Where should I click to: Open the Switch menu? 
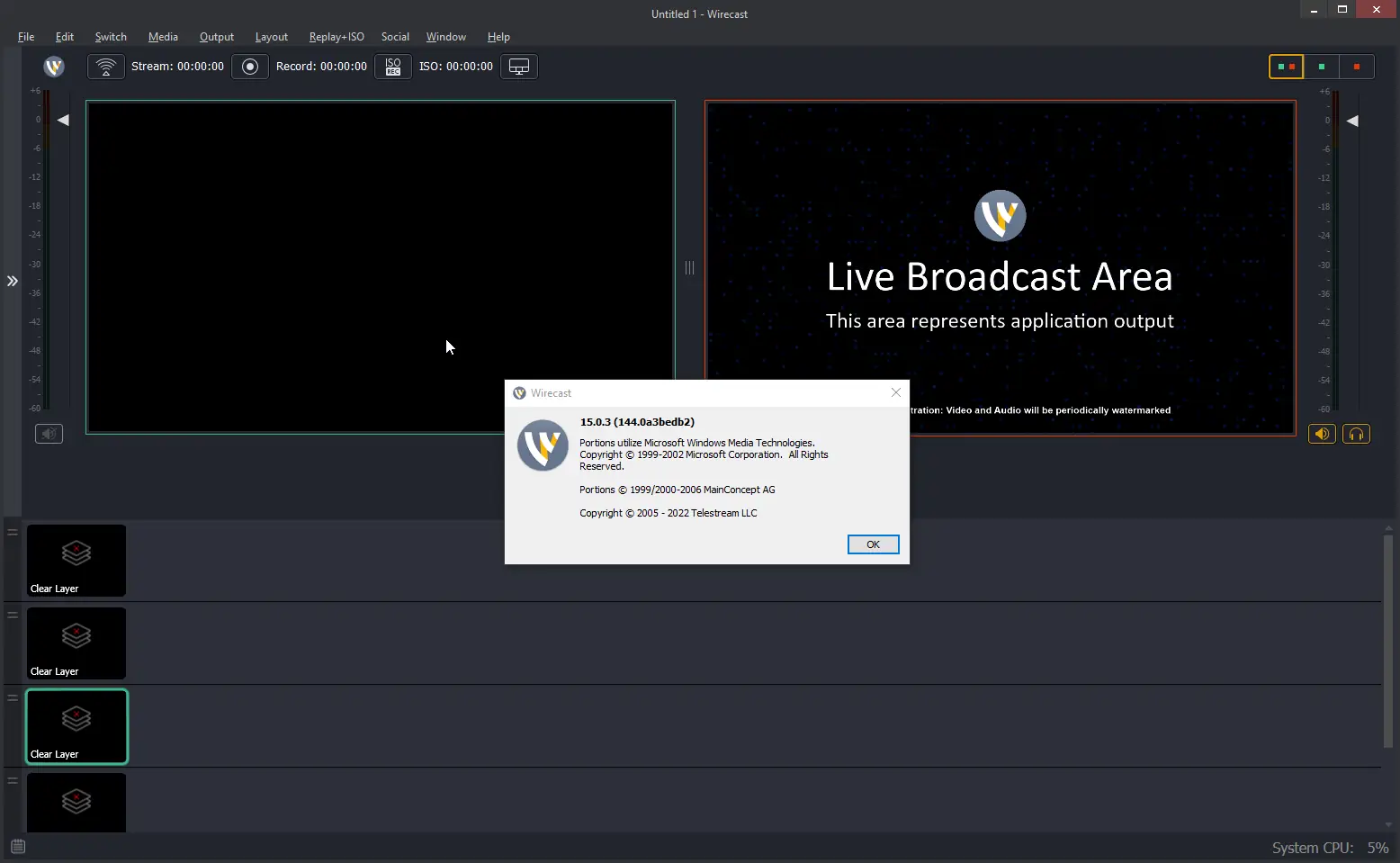point(111,37)
